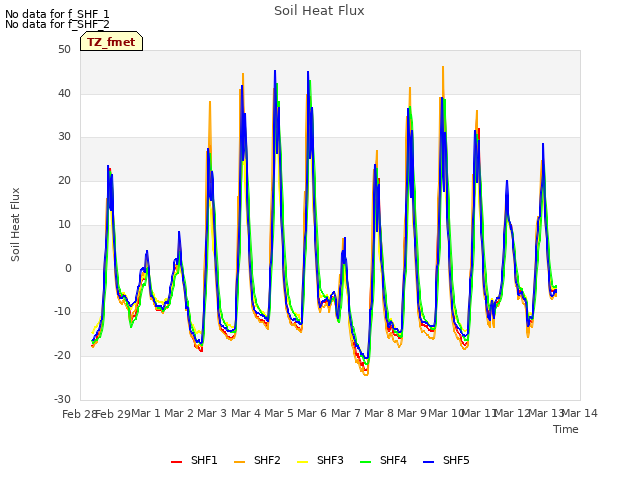Image resolution: width=640 pixels, height=480 pixels.
Task: Toggle the SHF3 legend entry
Action: click(x=320, y=460)
